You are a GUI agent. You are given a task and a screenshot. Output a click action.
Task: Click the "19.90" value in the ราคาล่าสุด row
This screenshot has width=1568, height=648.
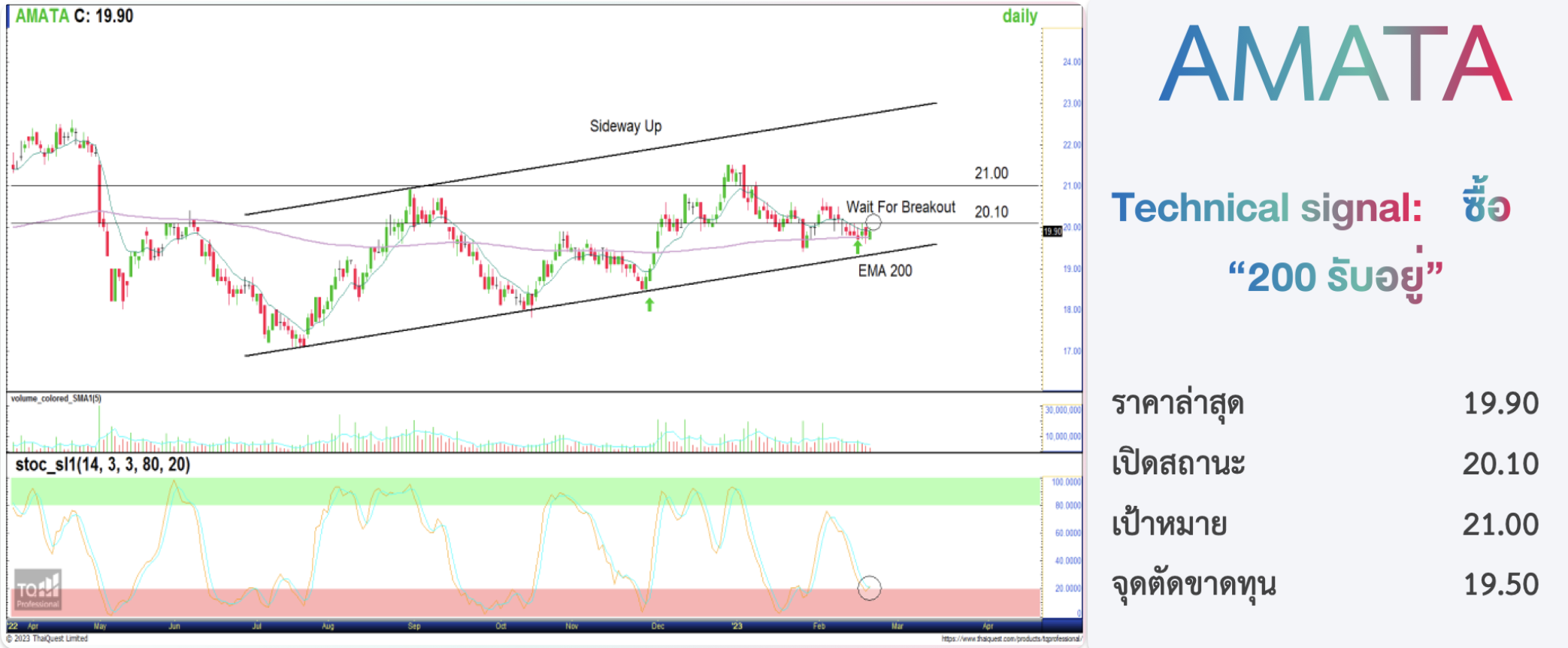[x=1501, y=404]
